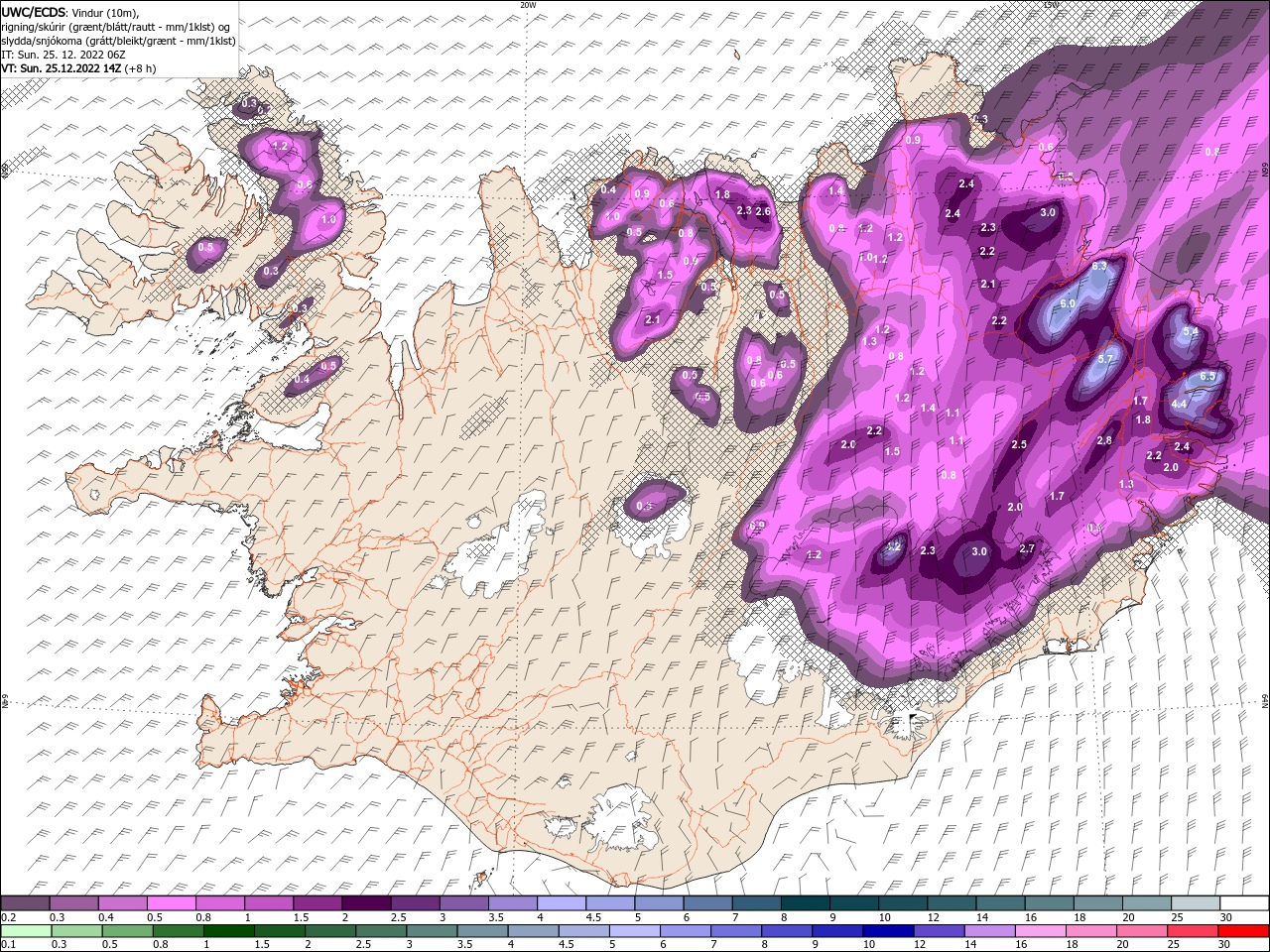Select the 30 white swatch in upper legend row

[x=1244, y=903]
